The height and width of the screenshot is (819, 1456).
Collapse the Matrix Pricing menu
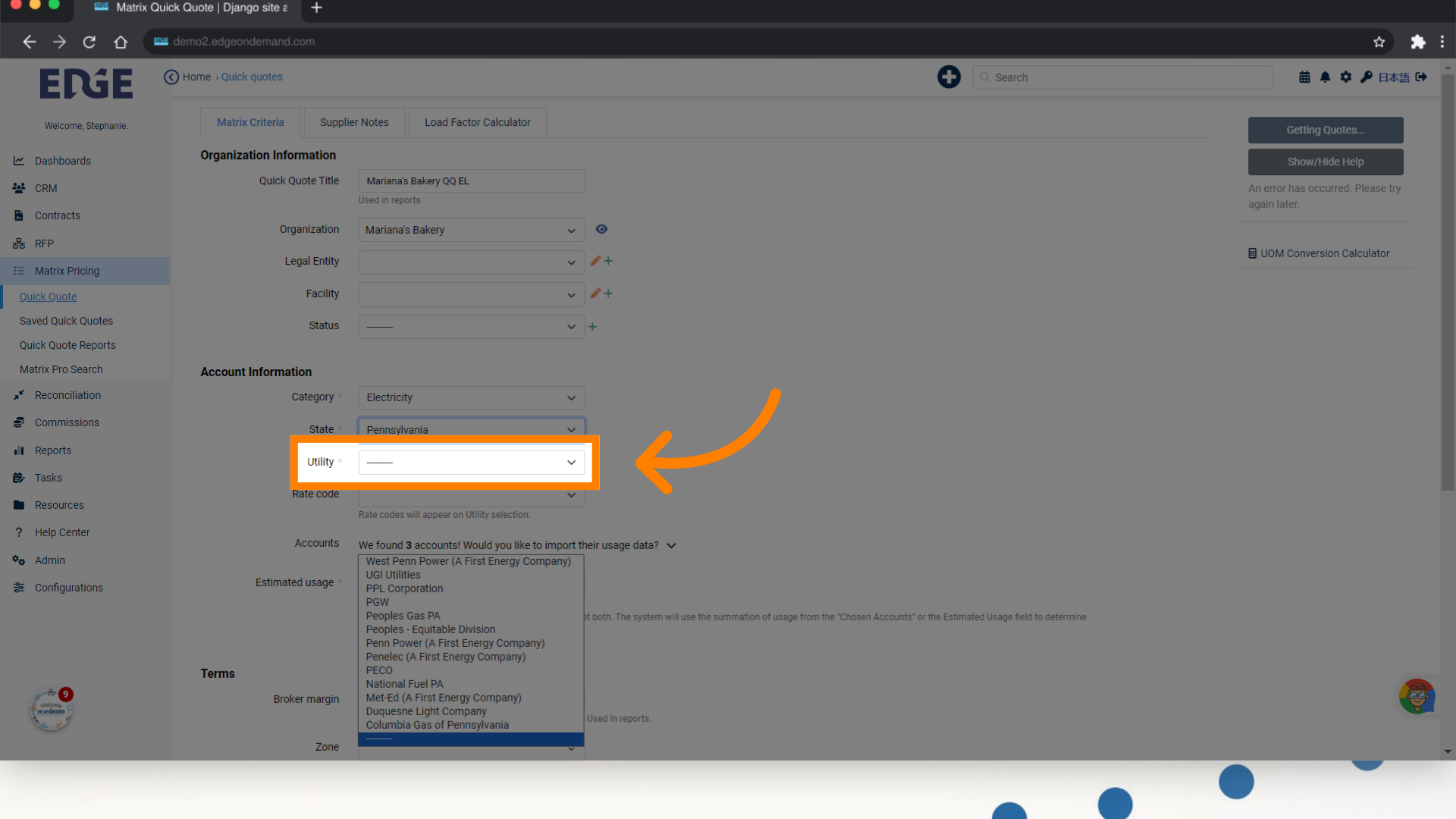pyautogui.click(x=85, y=271)
